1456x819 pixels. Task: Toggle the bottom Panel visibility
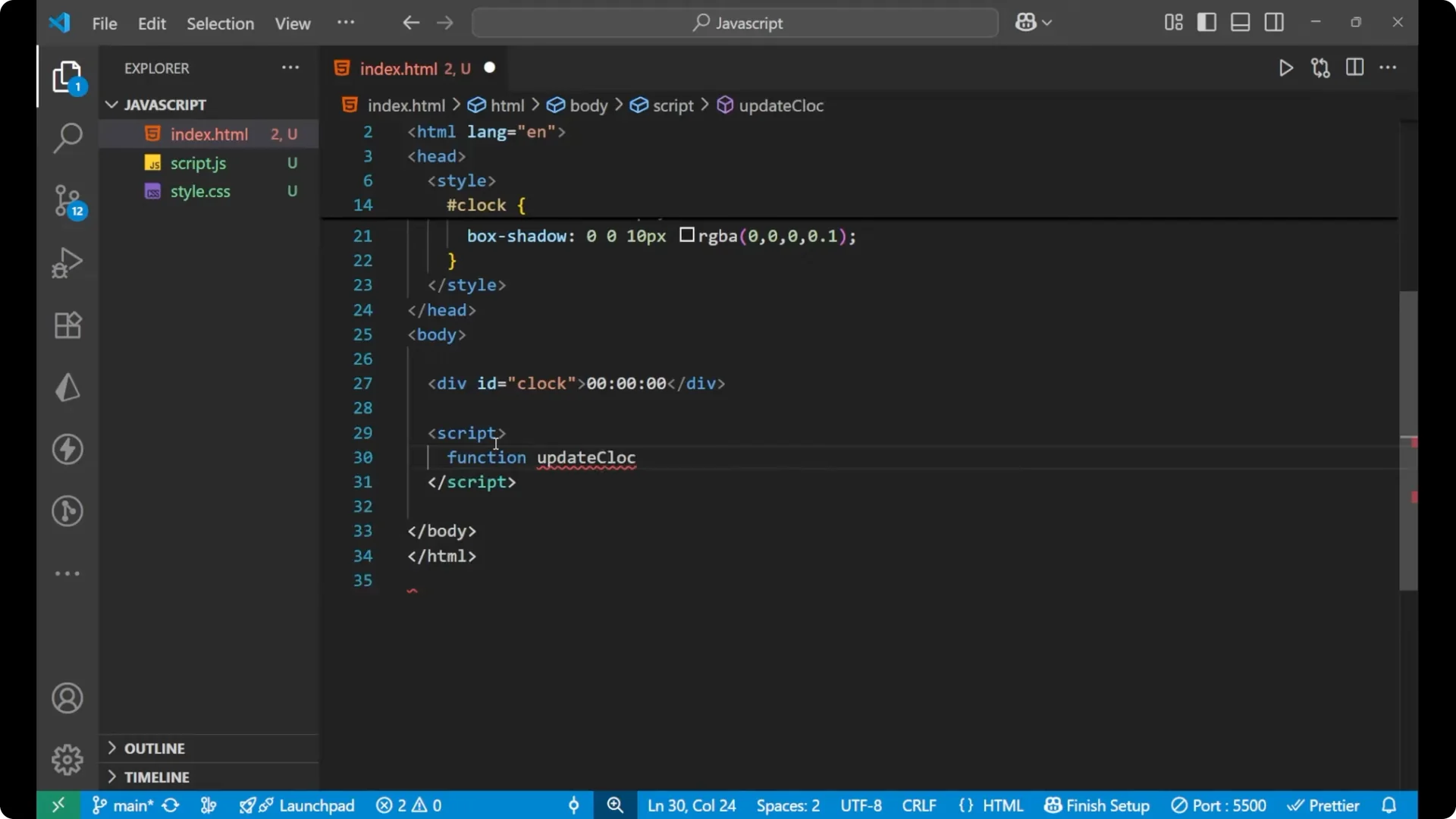[x=1241, y=22]
